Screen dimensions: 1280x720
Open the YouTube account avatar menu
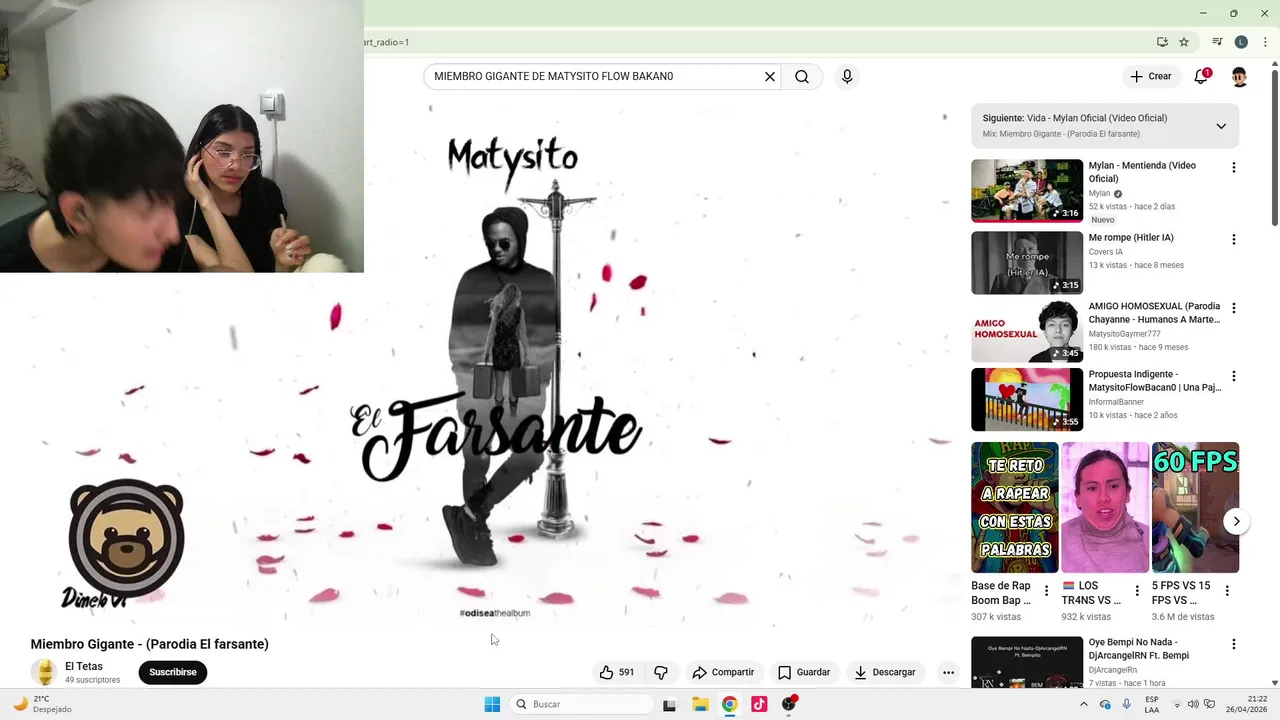1239,77
